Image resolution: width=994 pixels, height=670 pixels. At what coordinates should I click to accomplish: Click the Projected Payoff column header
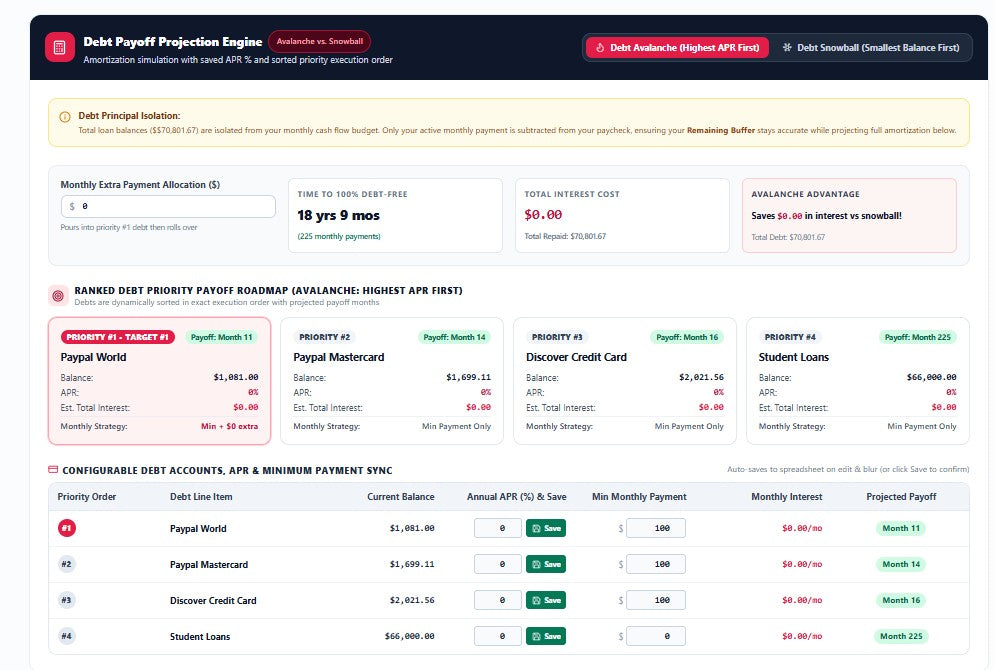[x=901, y=497]
